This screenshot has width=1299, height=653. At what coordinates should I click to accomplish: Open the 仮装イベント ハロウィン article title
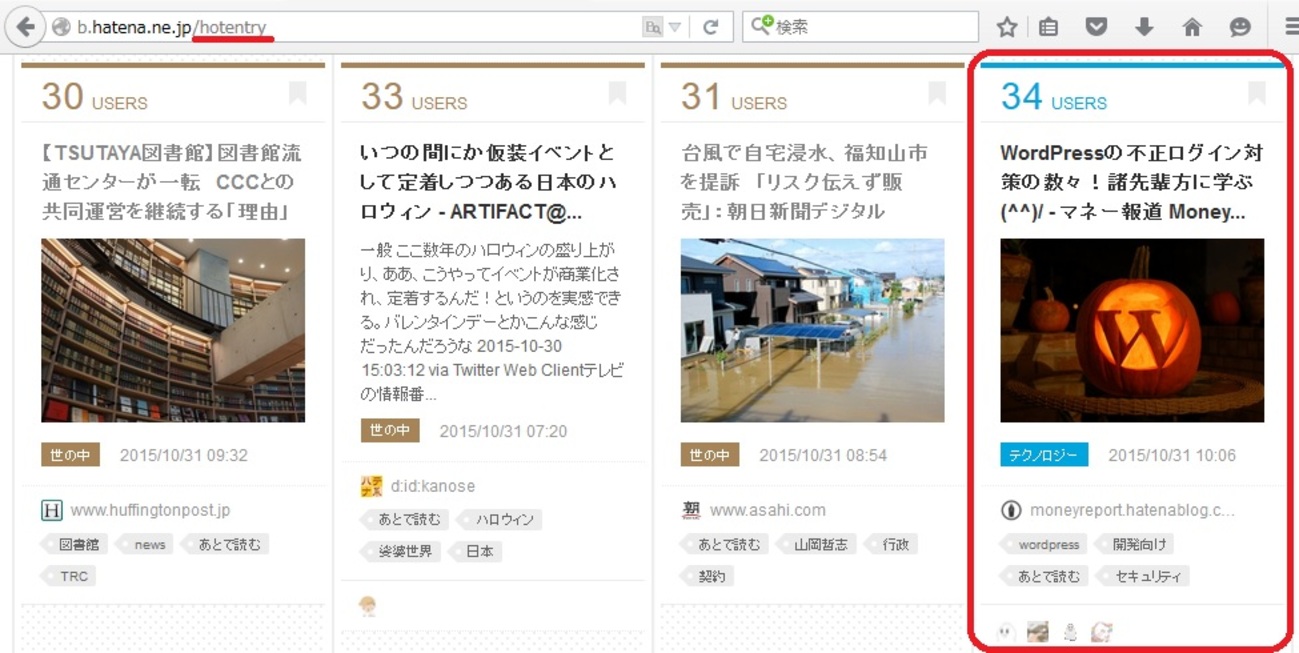point(490,182)
